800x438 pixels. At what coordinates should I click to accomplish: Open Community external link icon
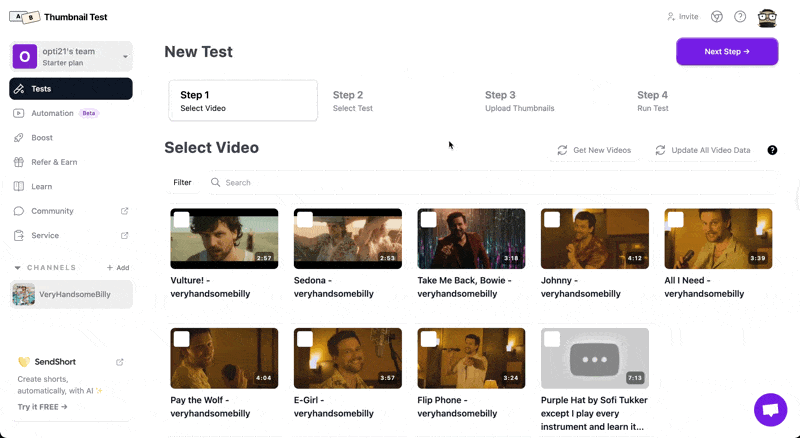[124, 211]
